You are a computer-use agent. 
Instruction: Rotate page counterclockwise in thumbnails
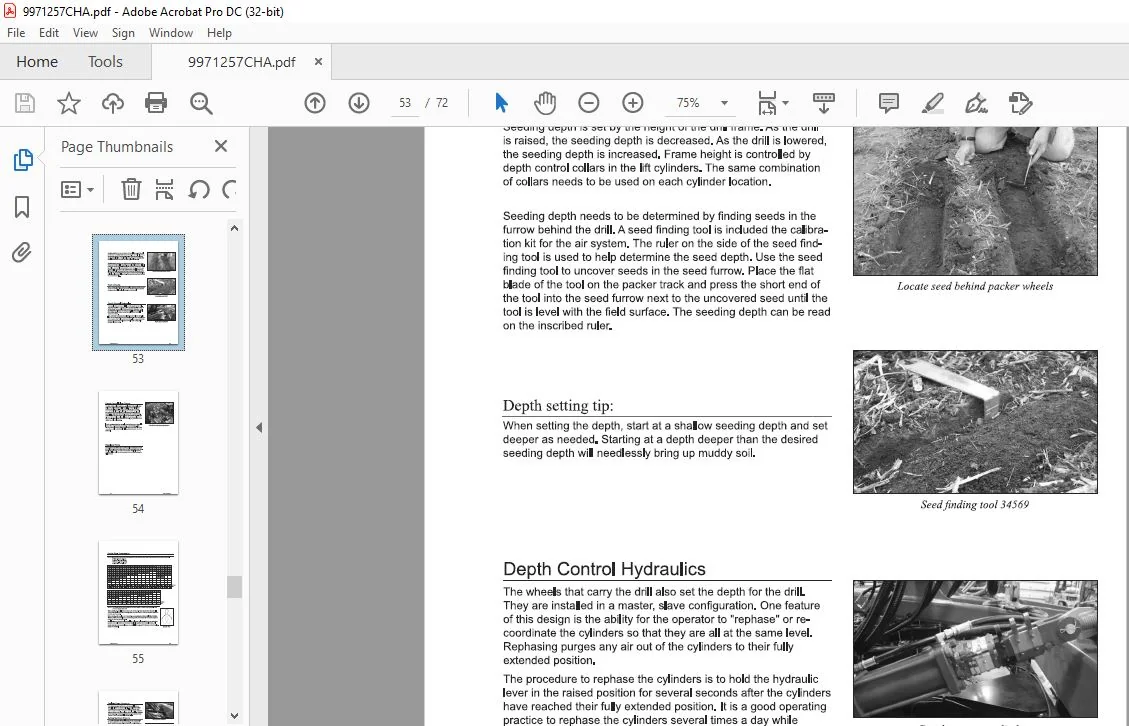(x=199, y=189)
